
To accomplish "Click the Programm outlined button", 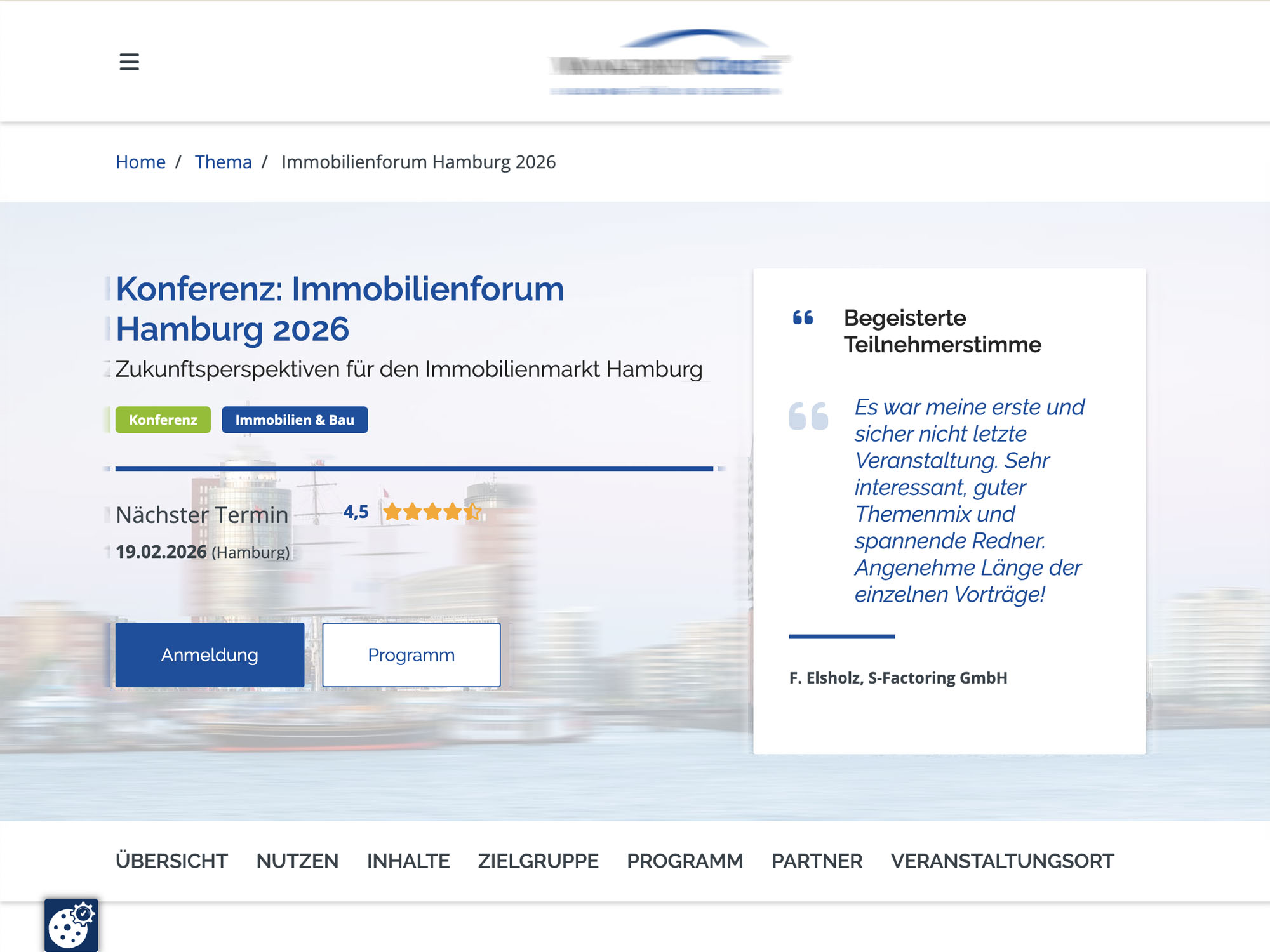I will [411, 655].
